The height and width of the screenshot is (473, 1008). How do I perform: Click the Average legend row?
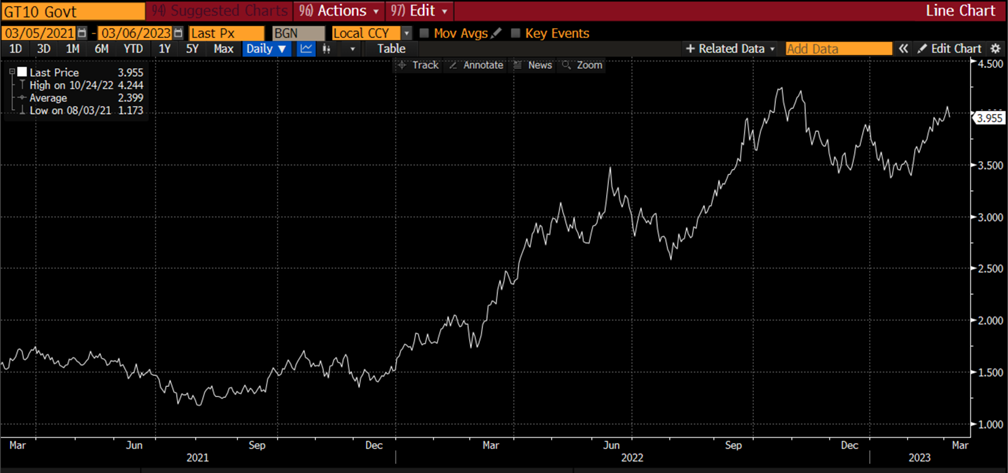[81, 98]
